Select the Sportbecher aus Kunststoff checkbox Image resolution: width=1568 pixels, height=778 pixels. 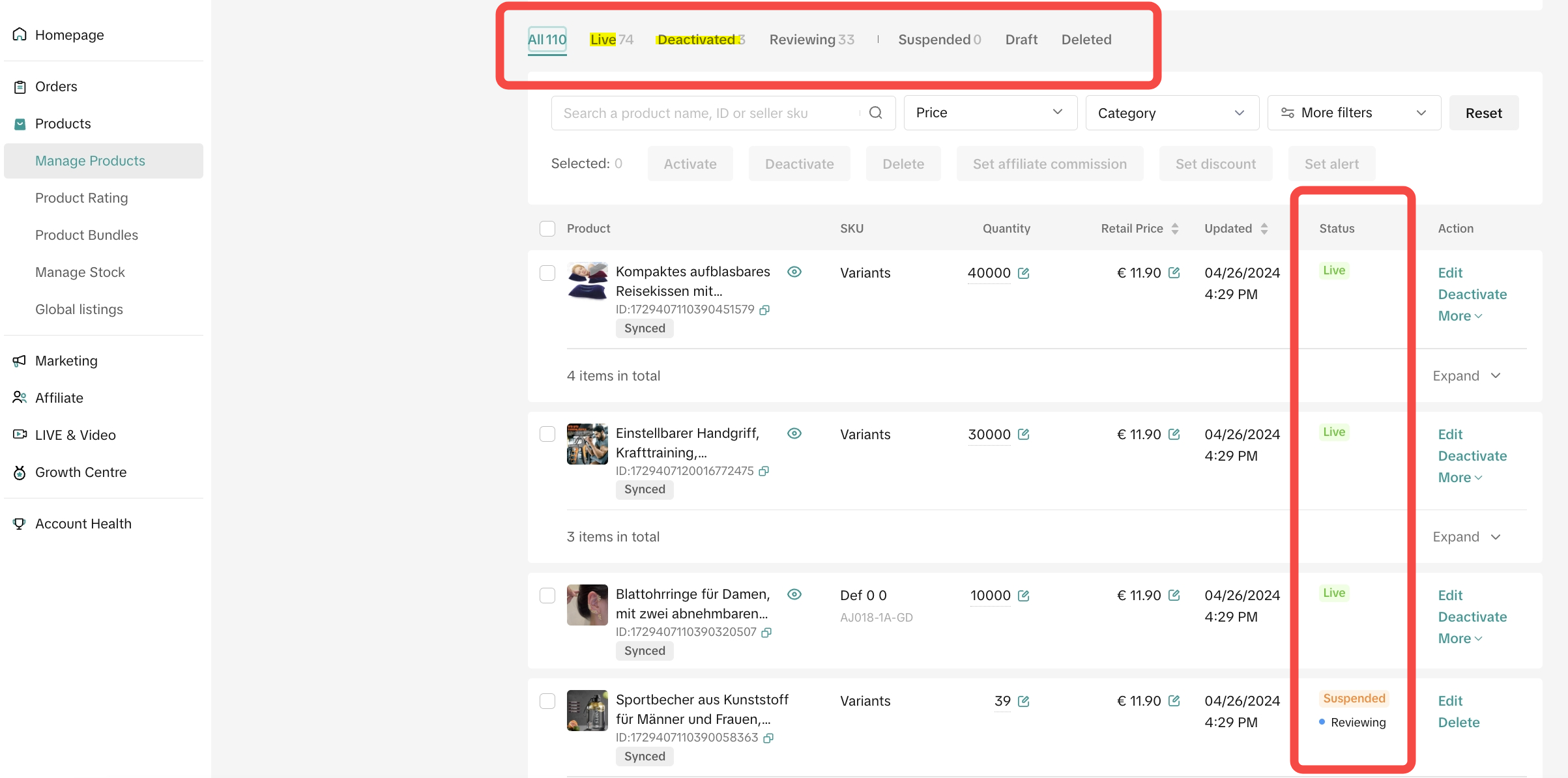pos(547,701)
